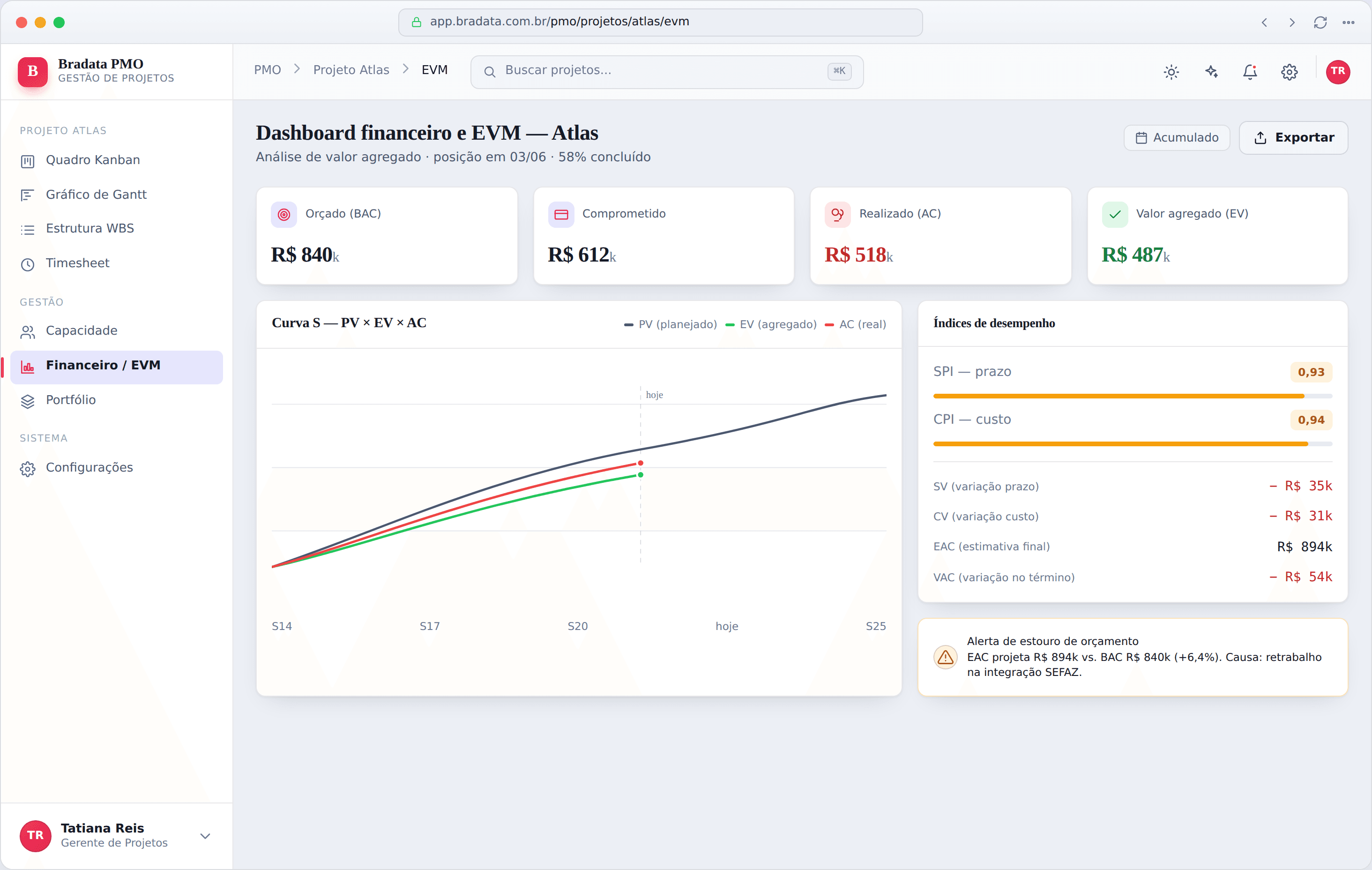
Task: Click the Gantt chart icon
Action: coord(27,195)
